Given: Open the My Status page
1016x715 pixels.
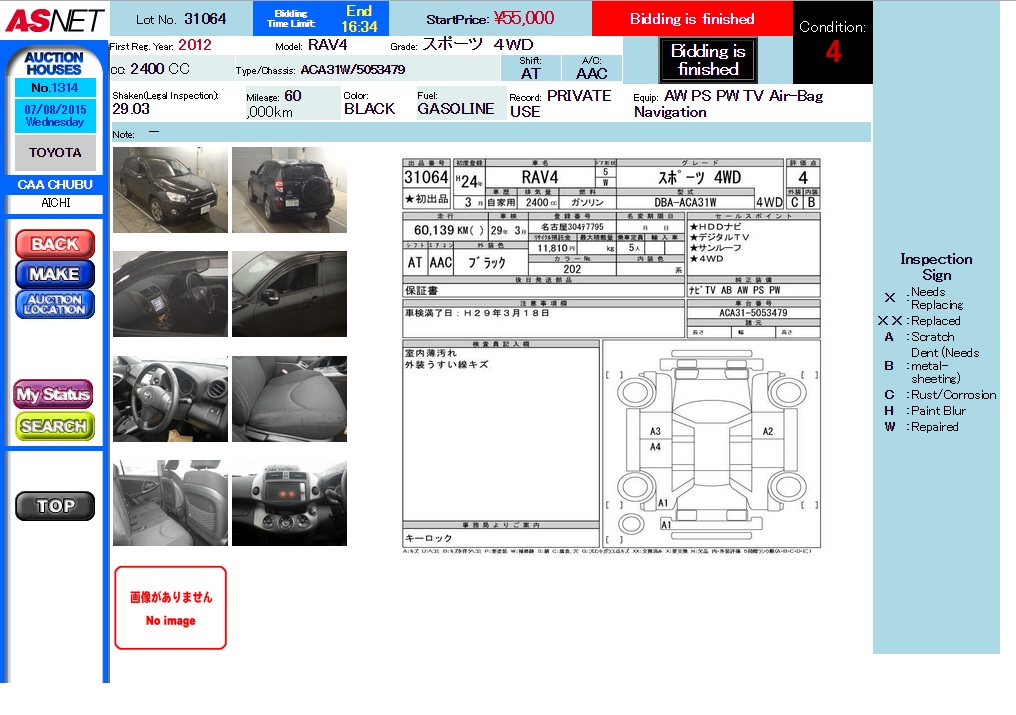Looking at the screenshot, I should point(54,394).
